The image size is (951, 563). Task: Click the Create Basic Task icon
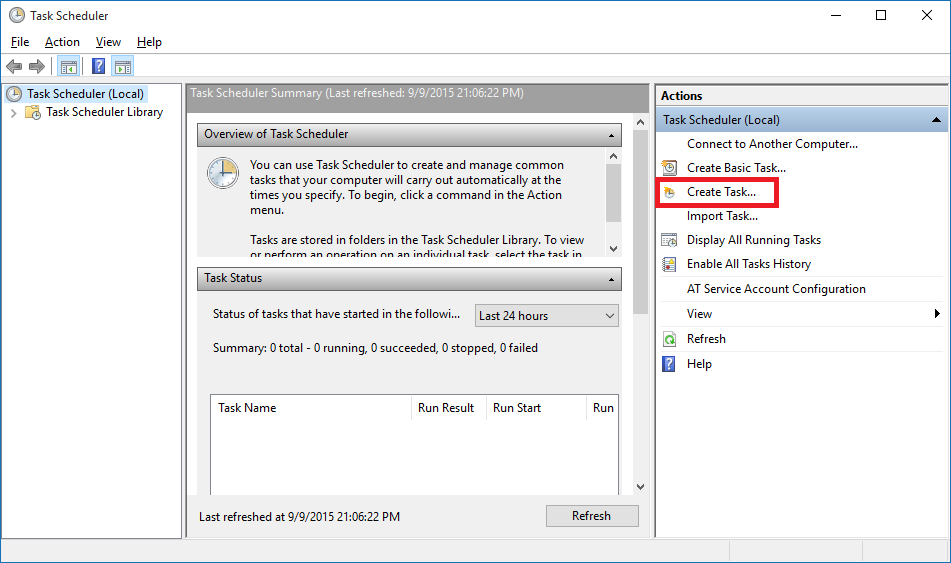tap(670, 168)
